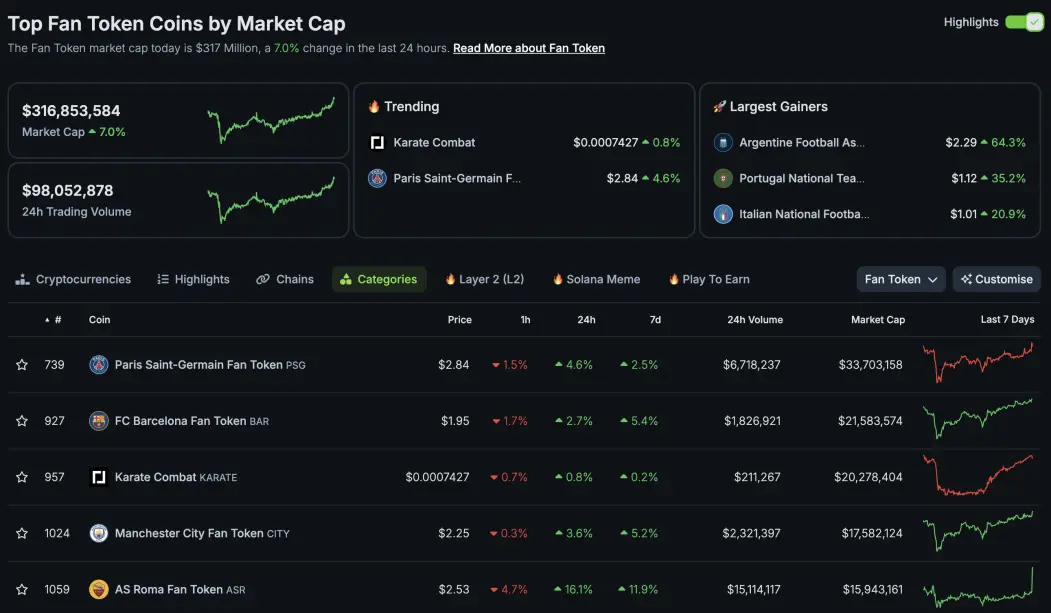1051x613 pixels.
Task: Open Karate Combat KARATE row link
Action: click(176, 477)
